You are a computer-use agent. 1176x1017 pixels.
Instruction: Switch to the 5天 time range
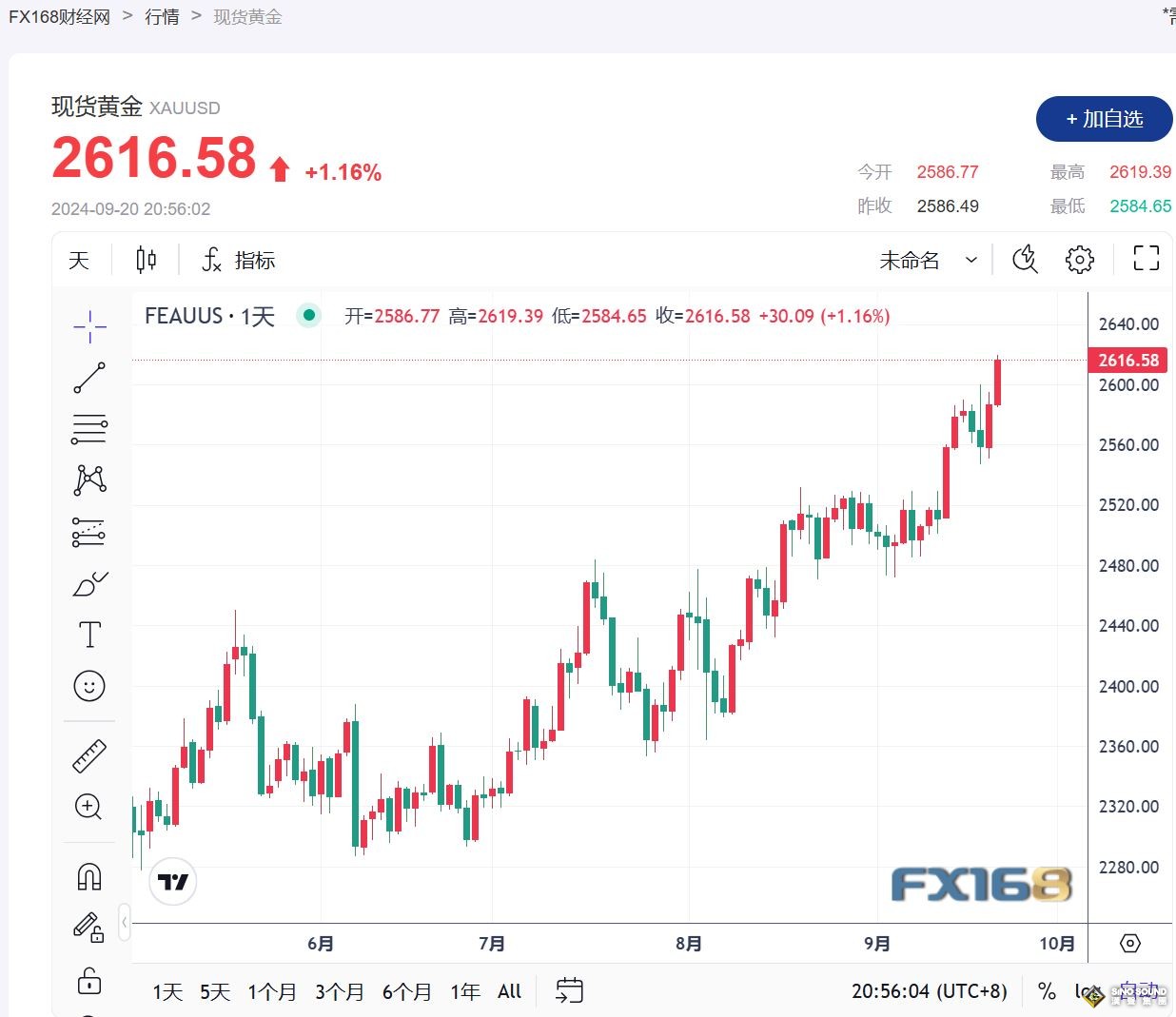[x=214, y=991]
